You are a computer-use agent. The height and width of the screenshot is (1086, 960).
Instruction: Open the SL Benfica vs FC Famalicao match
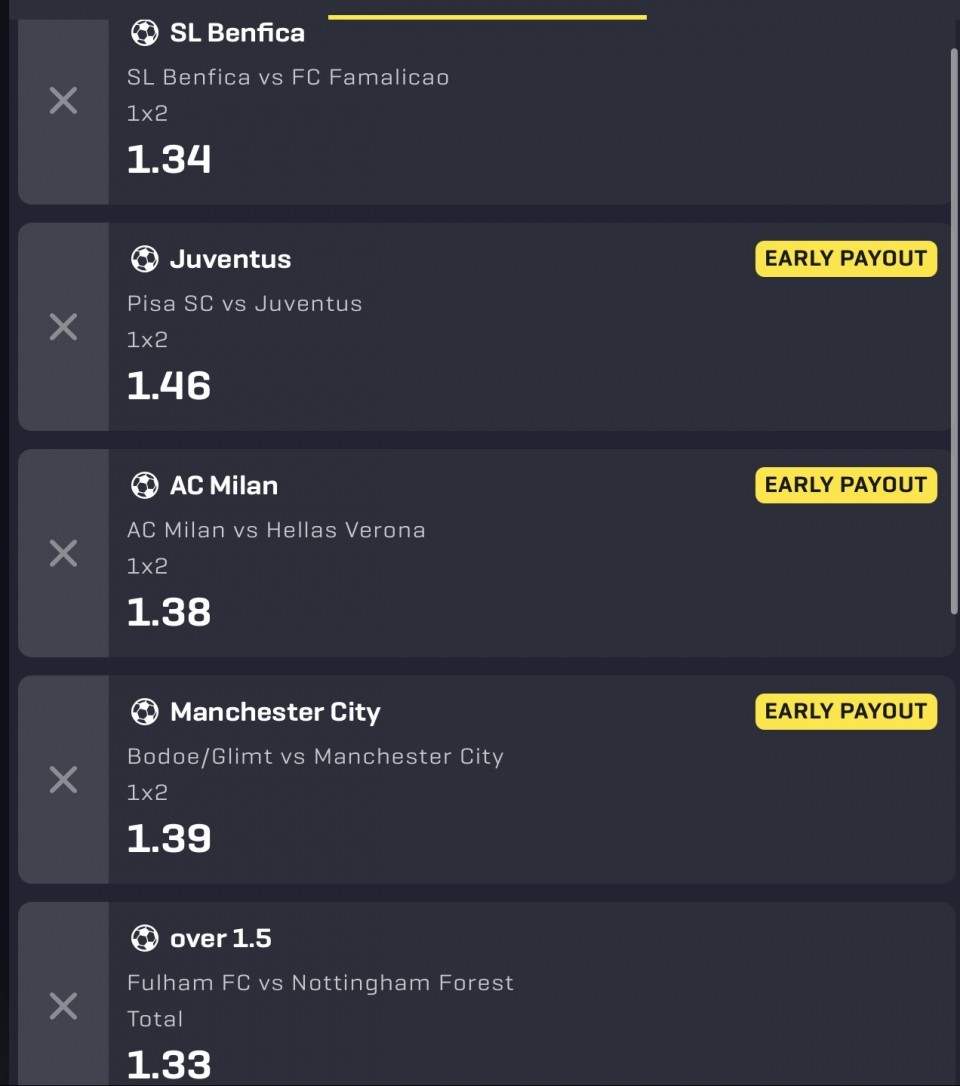click(288, 77)
